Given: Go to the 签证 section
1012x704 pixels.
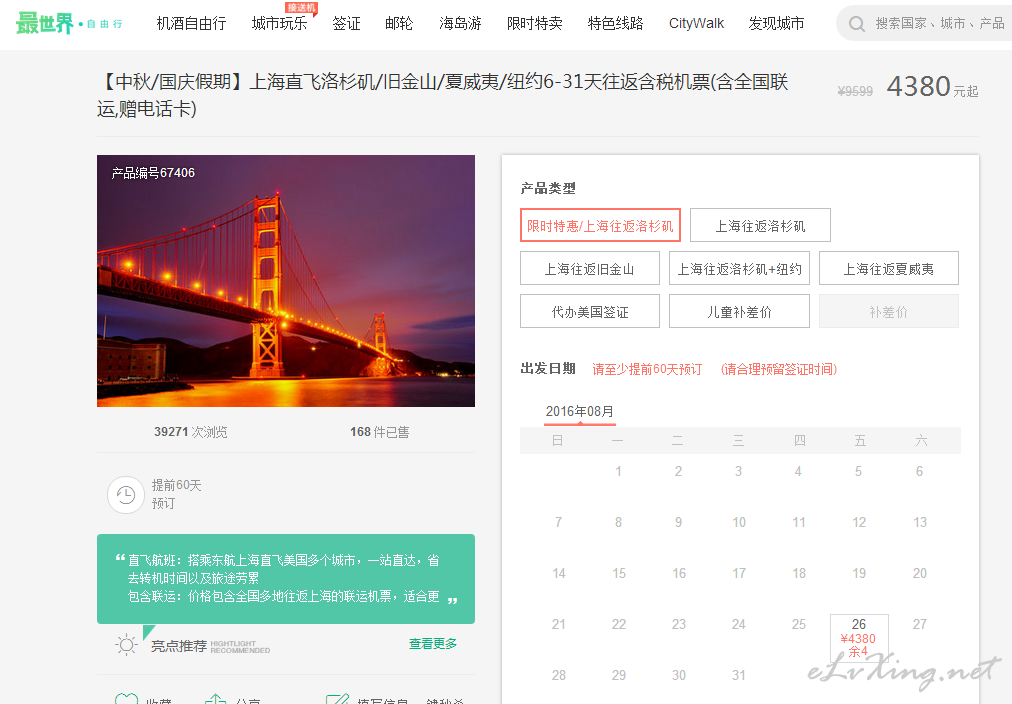Looking at the screenshot, I should pos(346,23).
